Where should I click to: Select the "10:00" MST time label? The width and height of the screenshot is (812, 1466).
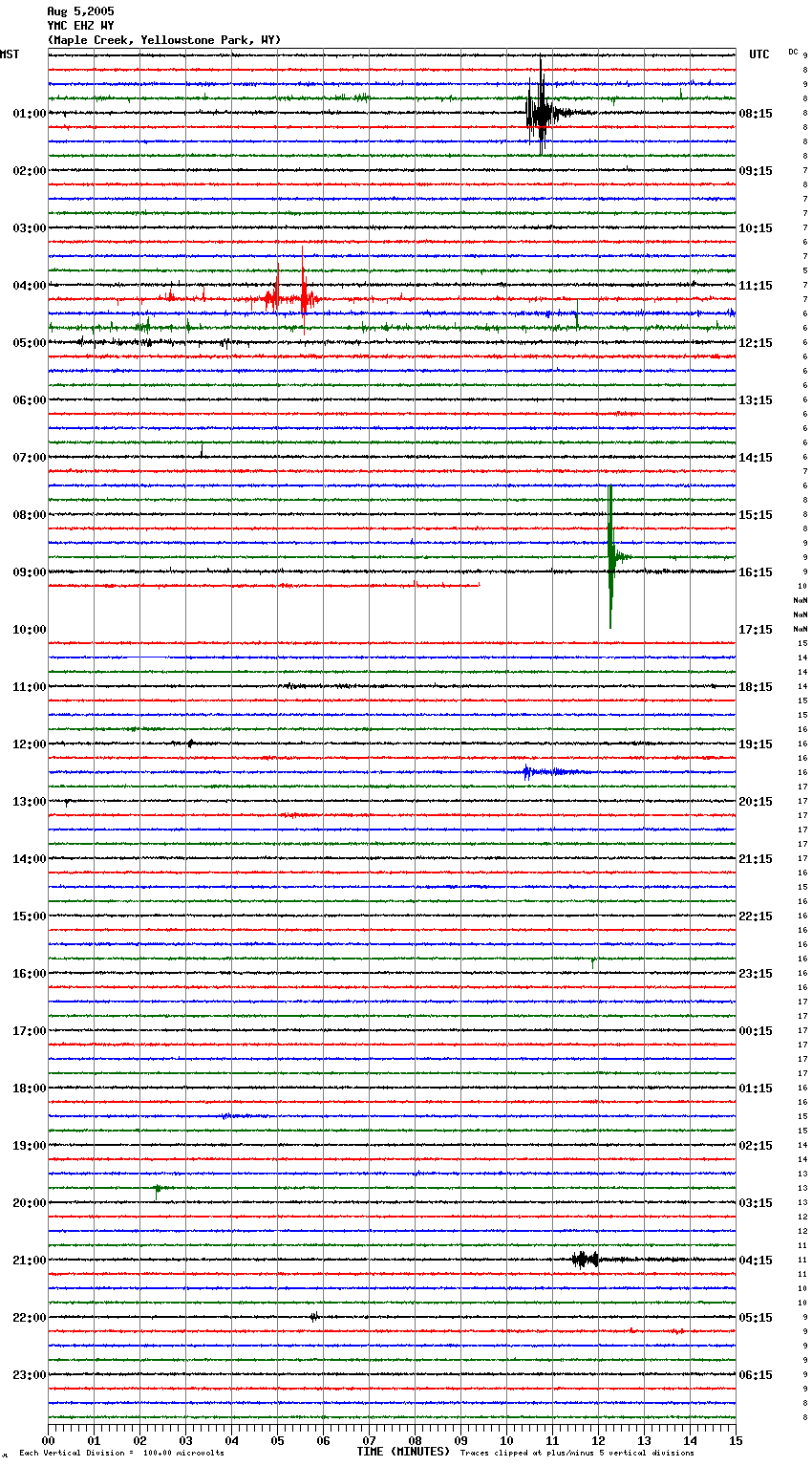(30, 630)
